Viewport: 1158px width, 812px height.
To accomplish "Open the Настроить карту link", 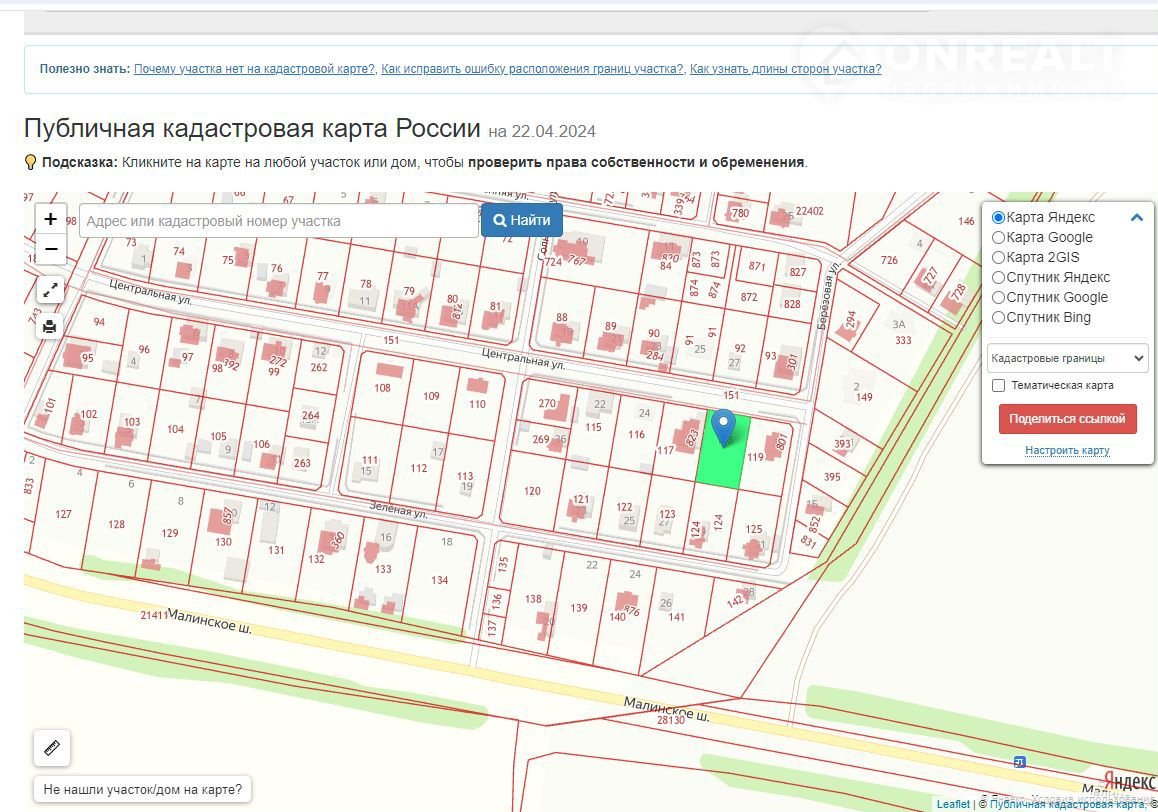I will [1067, 451].
